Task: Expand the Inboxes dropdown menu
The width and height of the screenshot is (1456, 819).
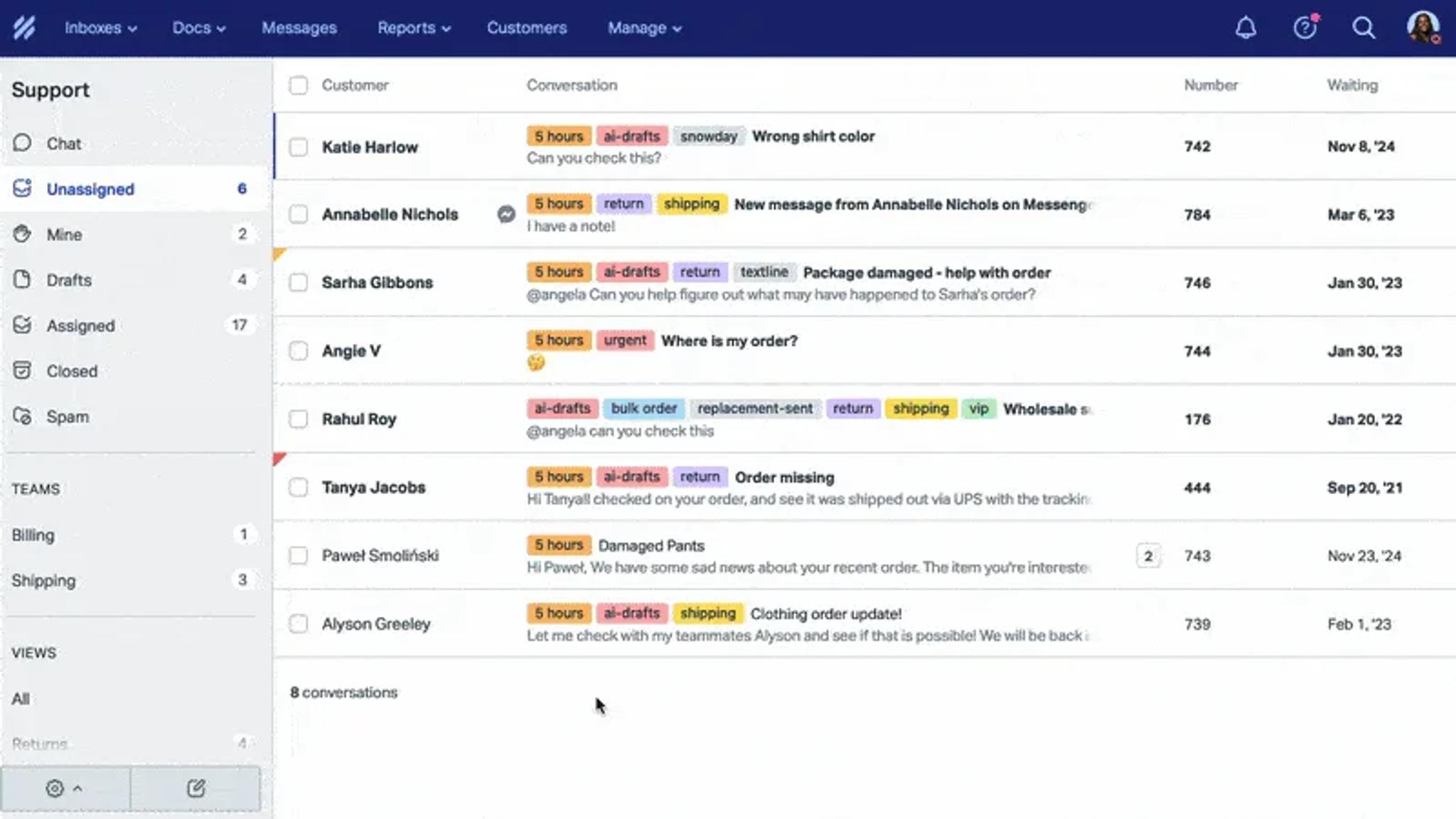Action: click(x=100, y=28)
